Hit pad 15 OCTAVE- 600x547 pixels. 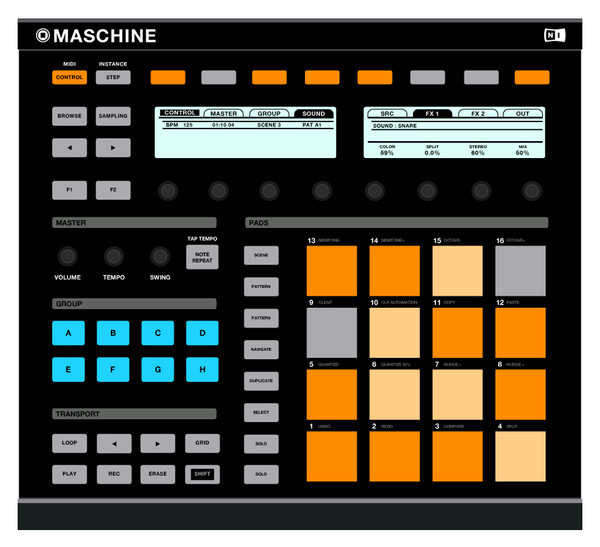(x=457, y=271)
